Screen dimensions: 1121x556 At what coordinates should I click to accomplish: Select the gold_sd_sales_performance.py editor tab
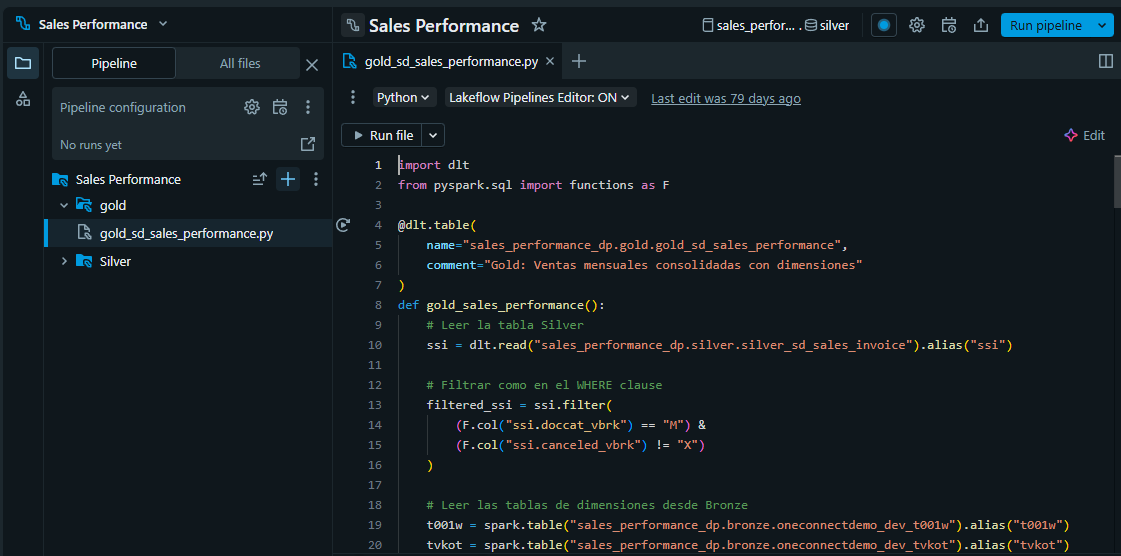[x=451, y=61]
